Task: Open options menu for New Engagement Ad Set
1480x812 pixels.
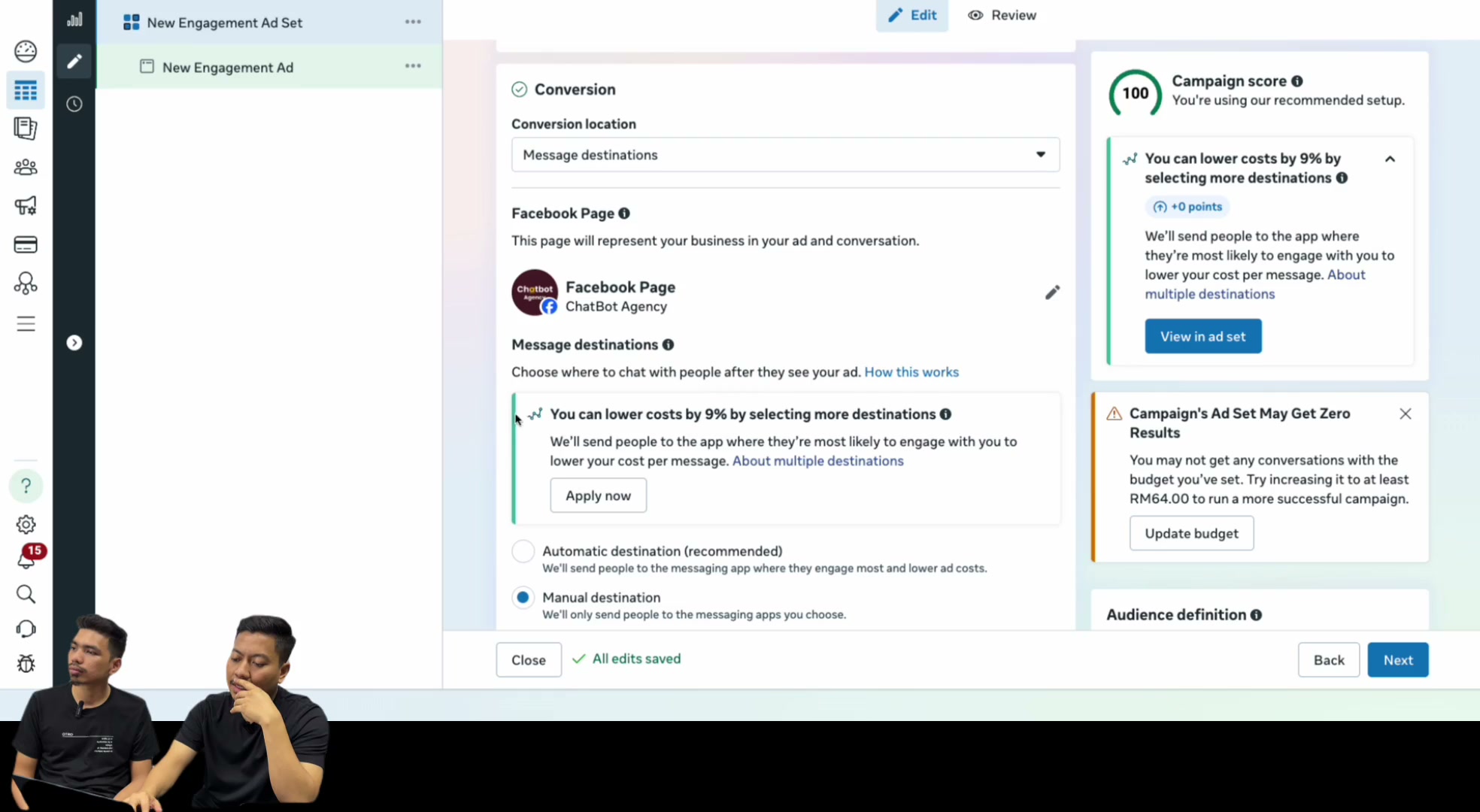Action: [x=413, y=22]
